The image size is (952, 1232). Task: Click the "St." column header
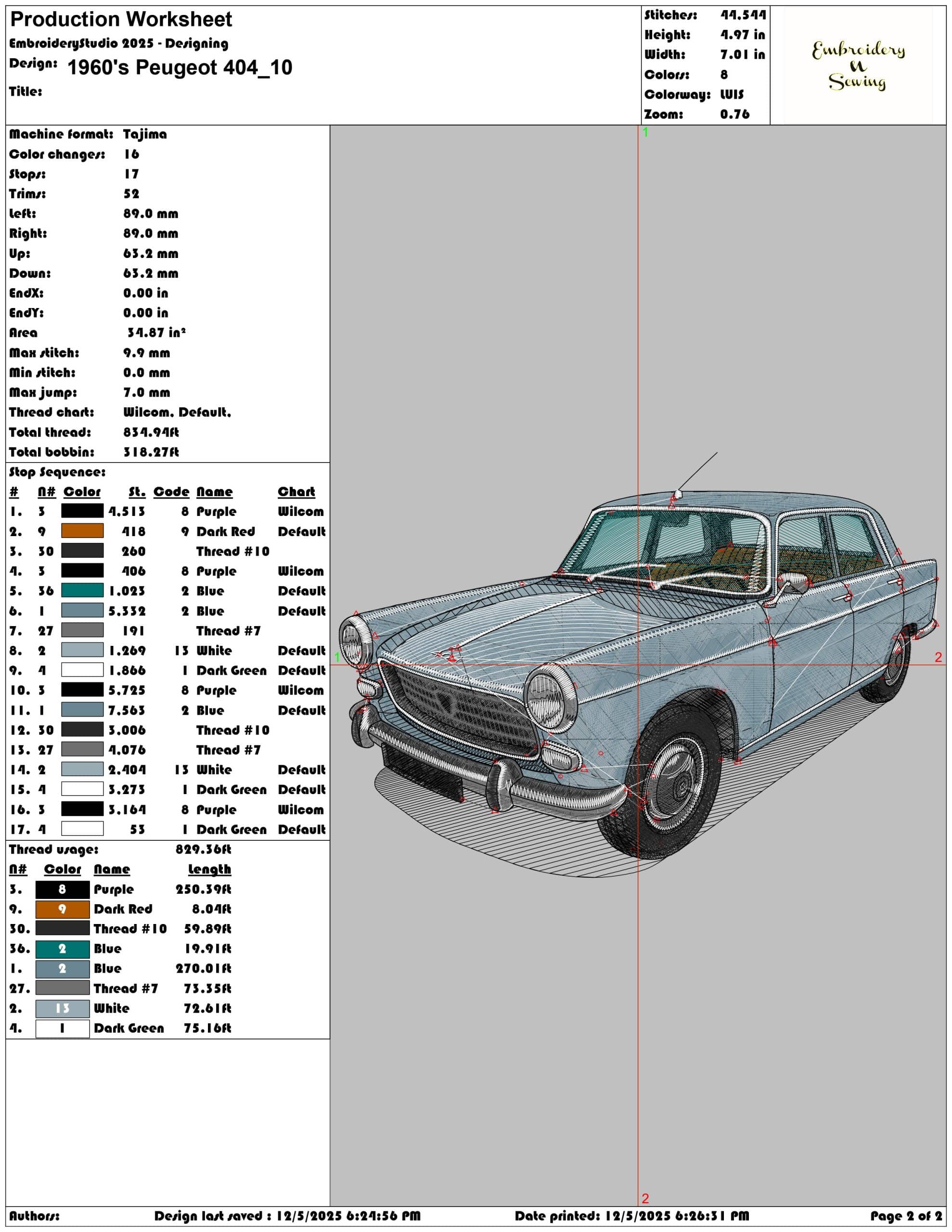click(137, 492)
